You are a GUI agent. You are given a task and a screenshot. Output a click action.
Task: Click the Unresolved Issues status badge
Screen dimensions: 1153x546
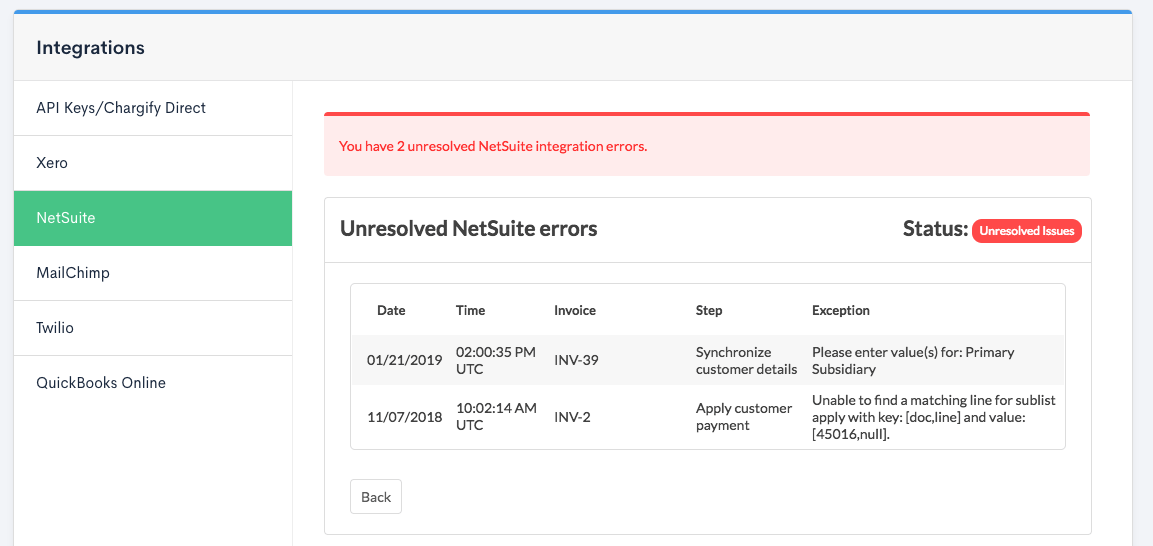pyautogui.click(x=1027, y=231)
